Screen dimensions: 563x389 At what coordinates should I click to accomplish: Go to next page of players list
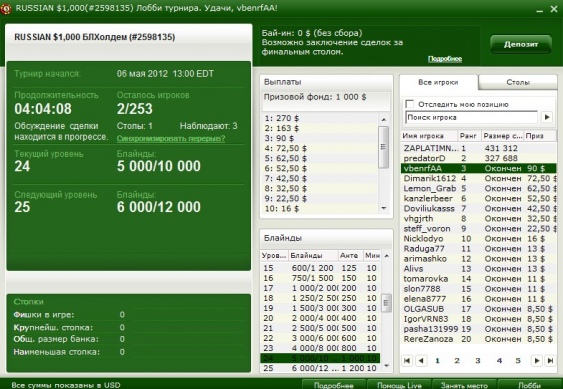tap(536, 361)
